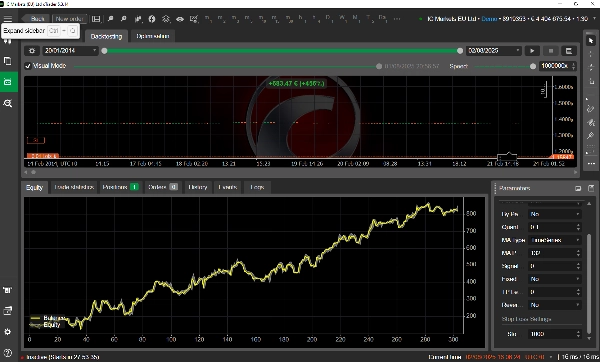Viewport: 600px width, 362px height.
Task: Open the first No parameter dropdown
Action: [555, 214]
